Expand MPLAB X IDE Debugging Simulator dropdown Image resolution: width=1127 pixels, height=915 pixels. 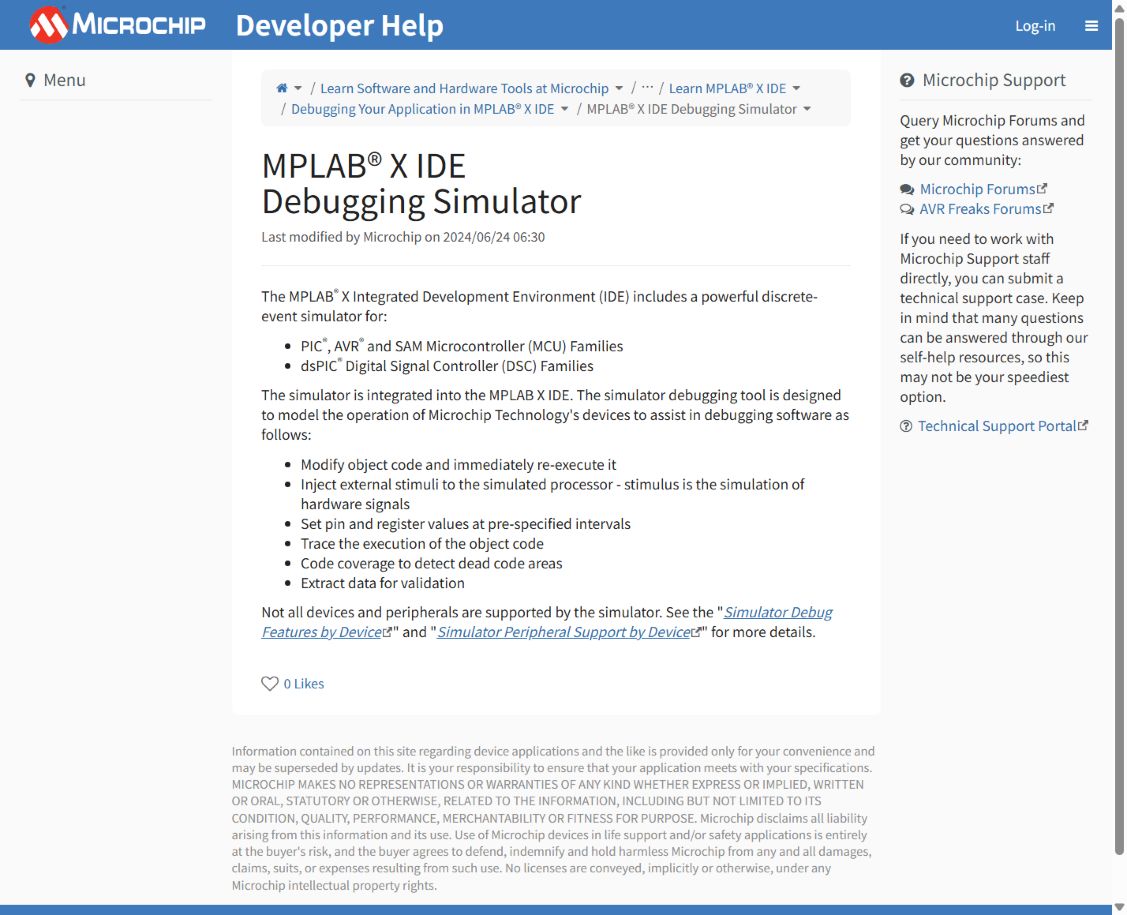806,109
